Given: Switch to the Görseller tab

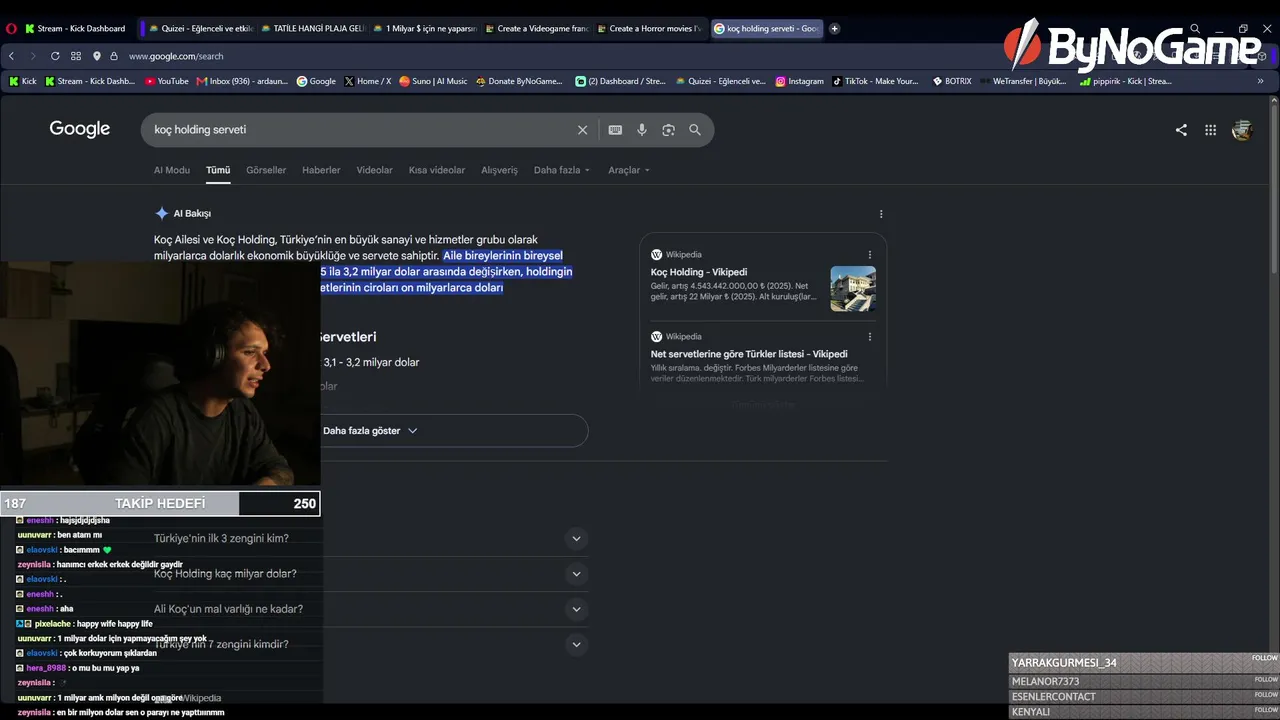Looking at the screenshot, I should pyautogui.click(x=266, y=170).
